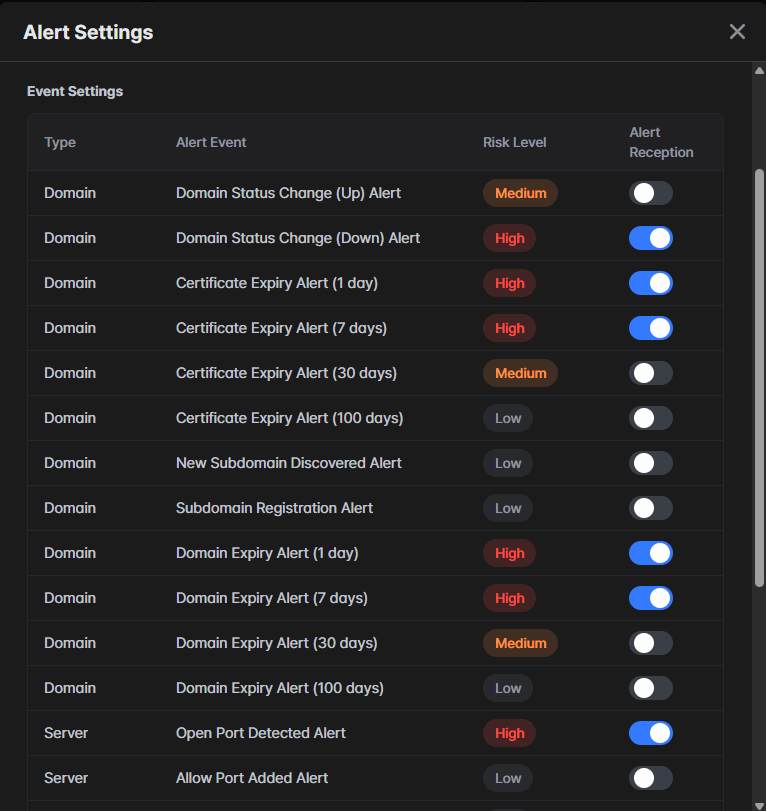Viewport: 766px width, 811px height.
Task: Turn off Certificate Expiry Alert (7 days)
Action: (650, 328)
